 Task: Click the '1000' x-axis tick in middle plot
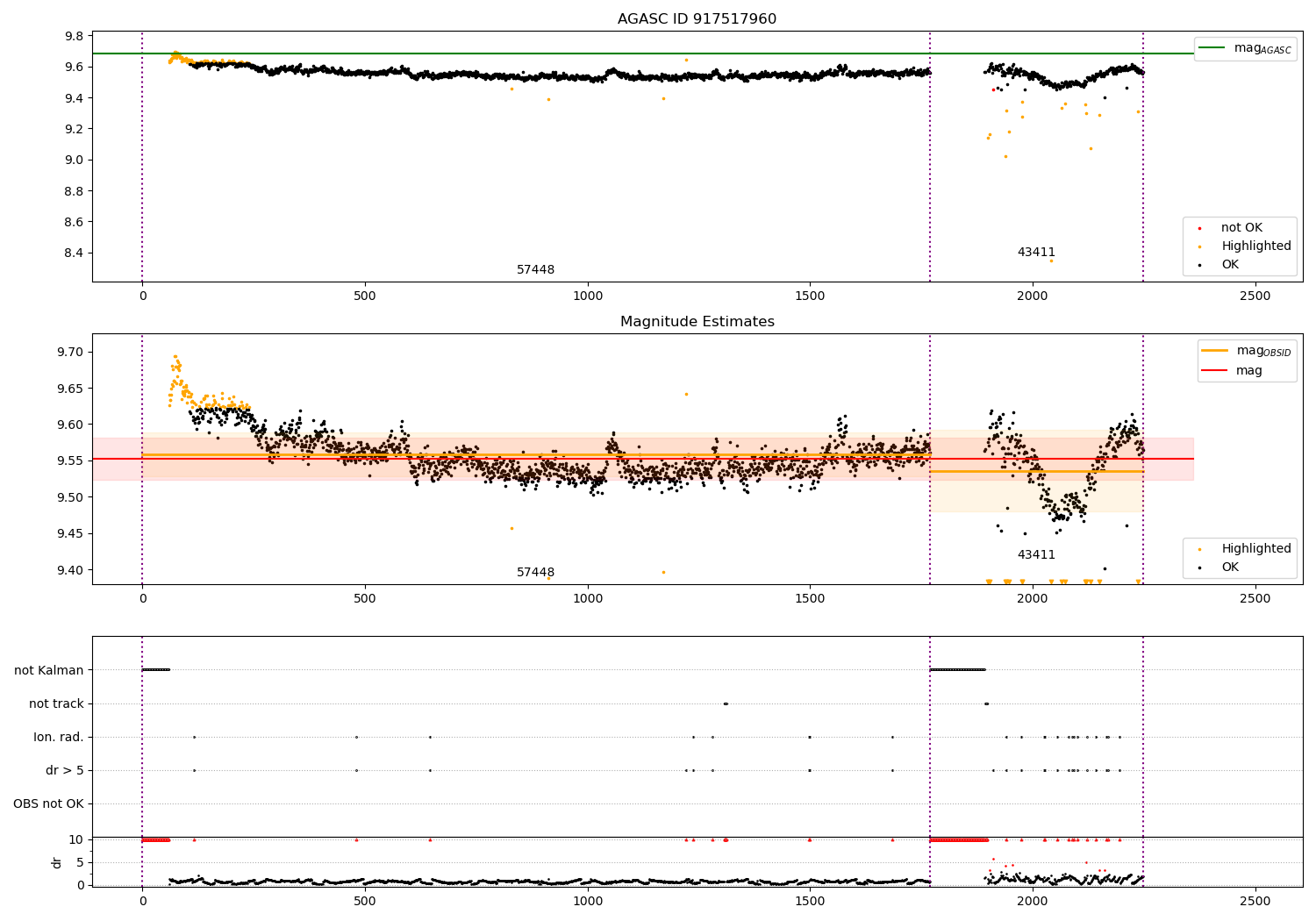click(587, 599)
